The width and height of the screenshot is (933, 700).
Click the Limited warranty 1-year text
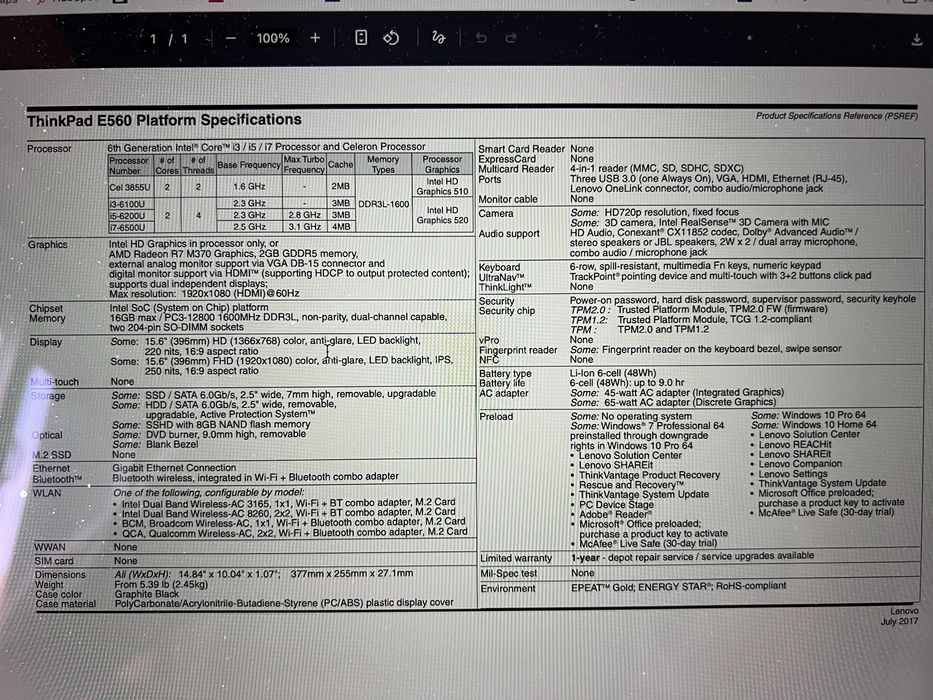[x=692, y=557]
